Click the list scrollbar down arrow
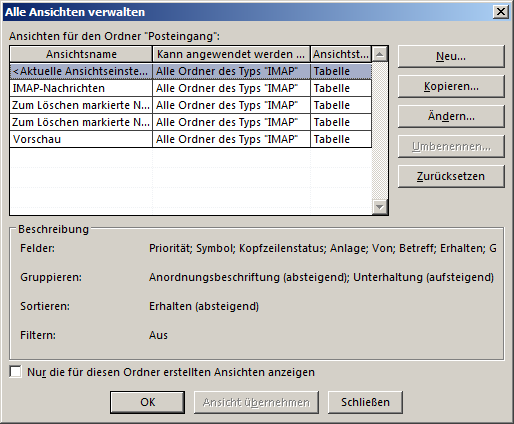This screenshot has height=424, width=514. pos(380,207)
